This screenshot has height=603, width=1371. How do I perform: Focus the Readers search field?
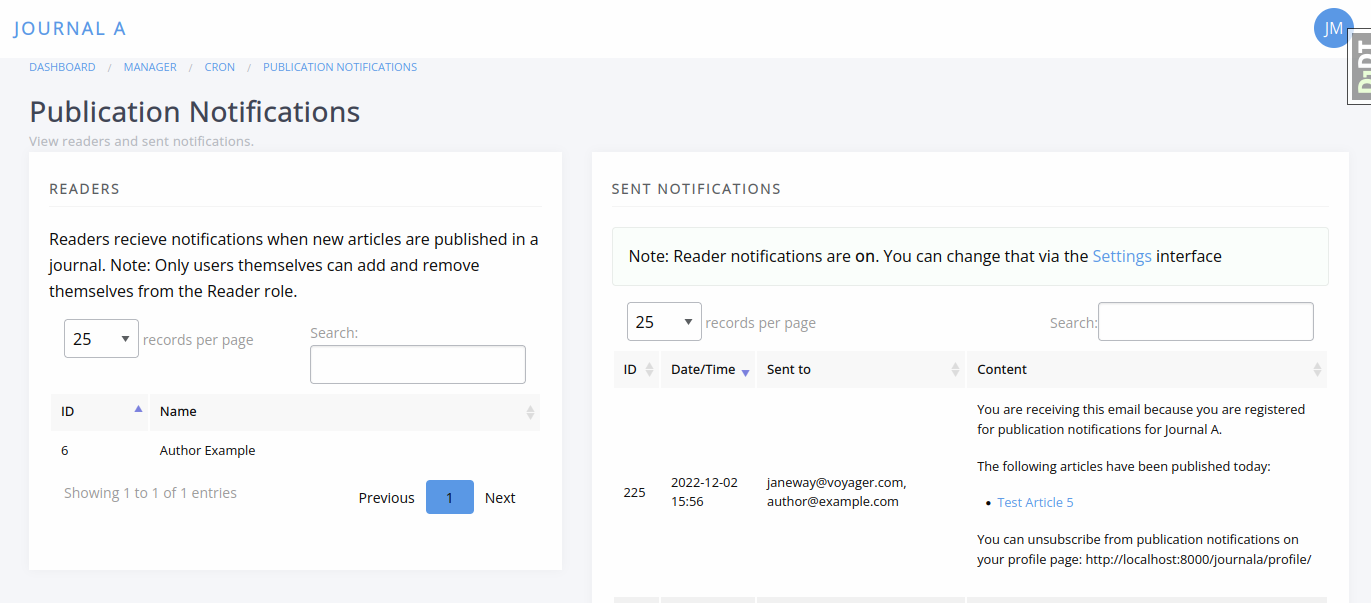click(x=417, y=365)
